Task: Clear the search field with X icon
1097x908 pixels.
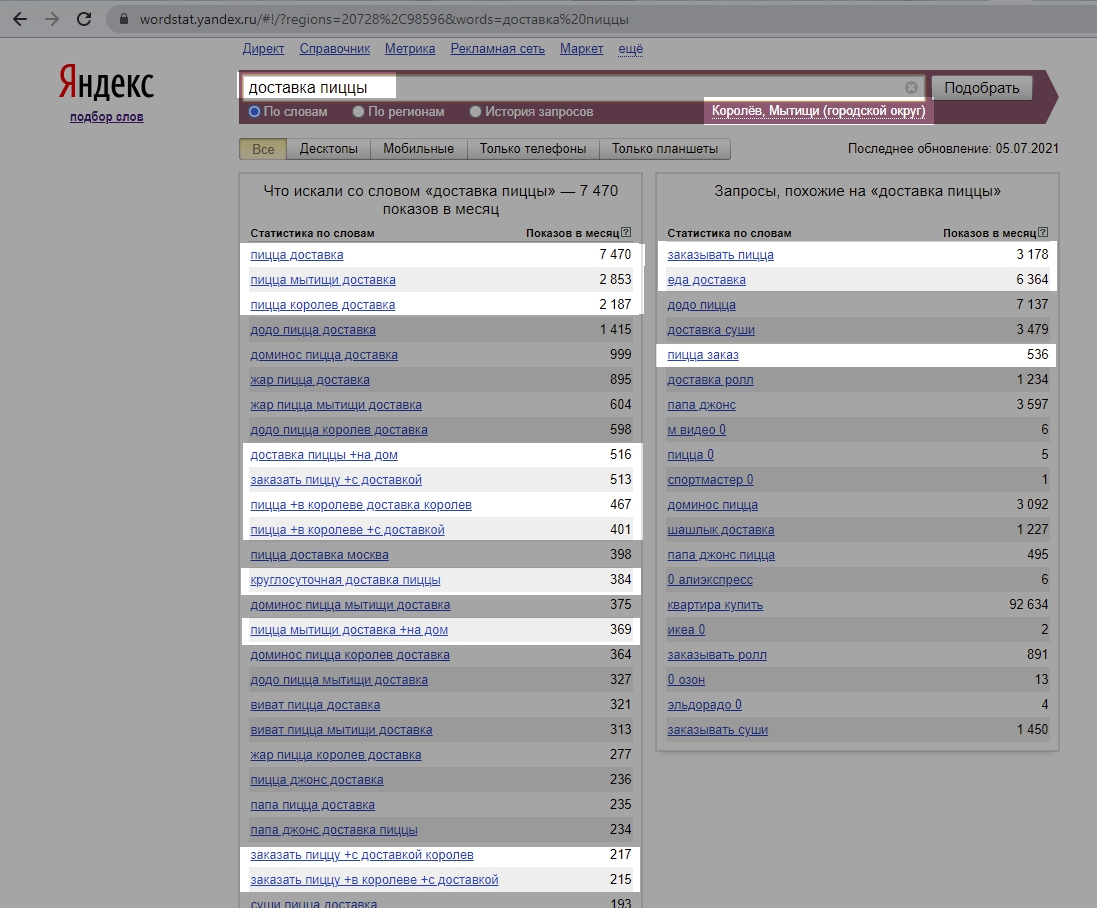Action: click(911, 87)
